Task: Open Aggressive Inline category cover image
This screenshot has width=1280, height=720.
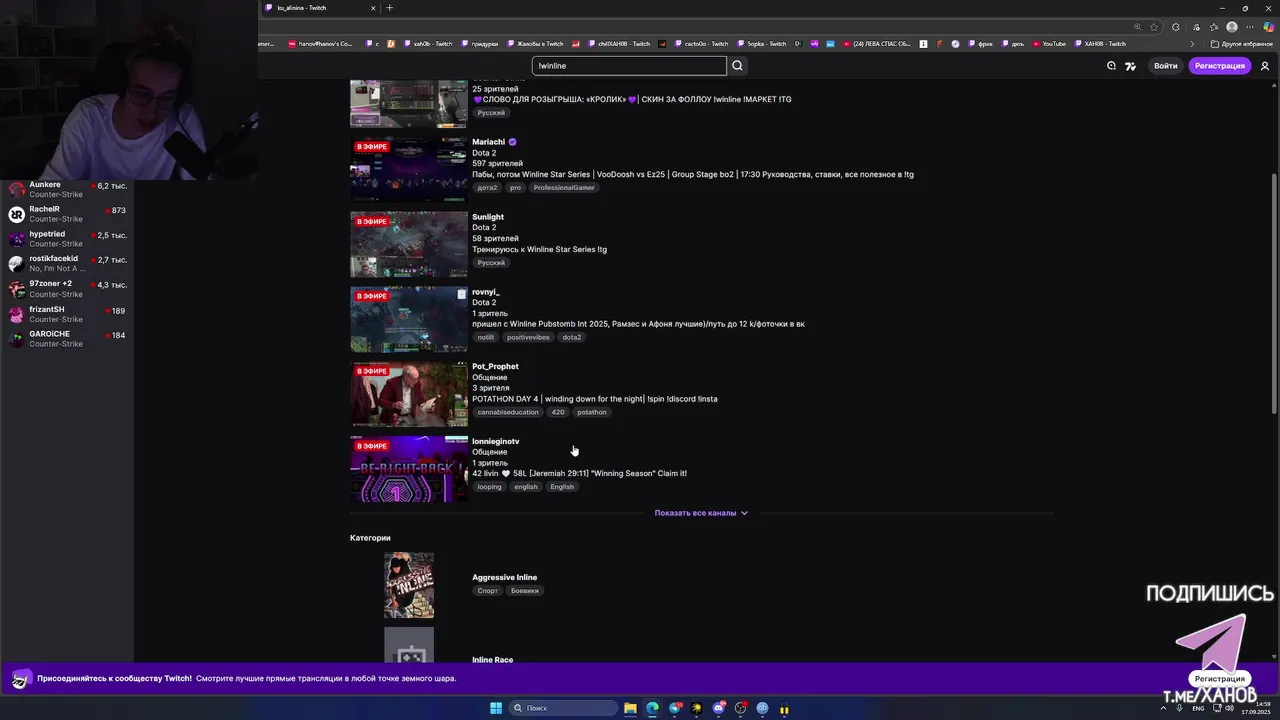Action: tap(409, 585)
